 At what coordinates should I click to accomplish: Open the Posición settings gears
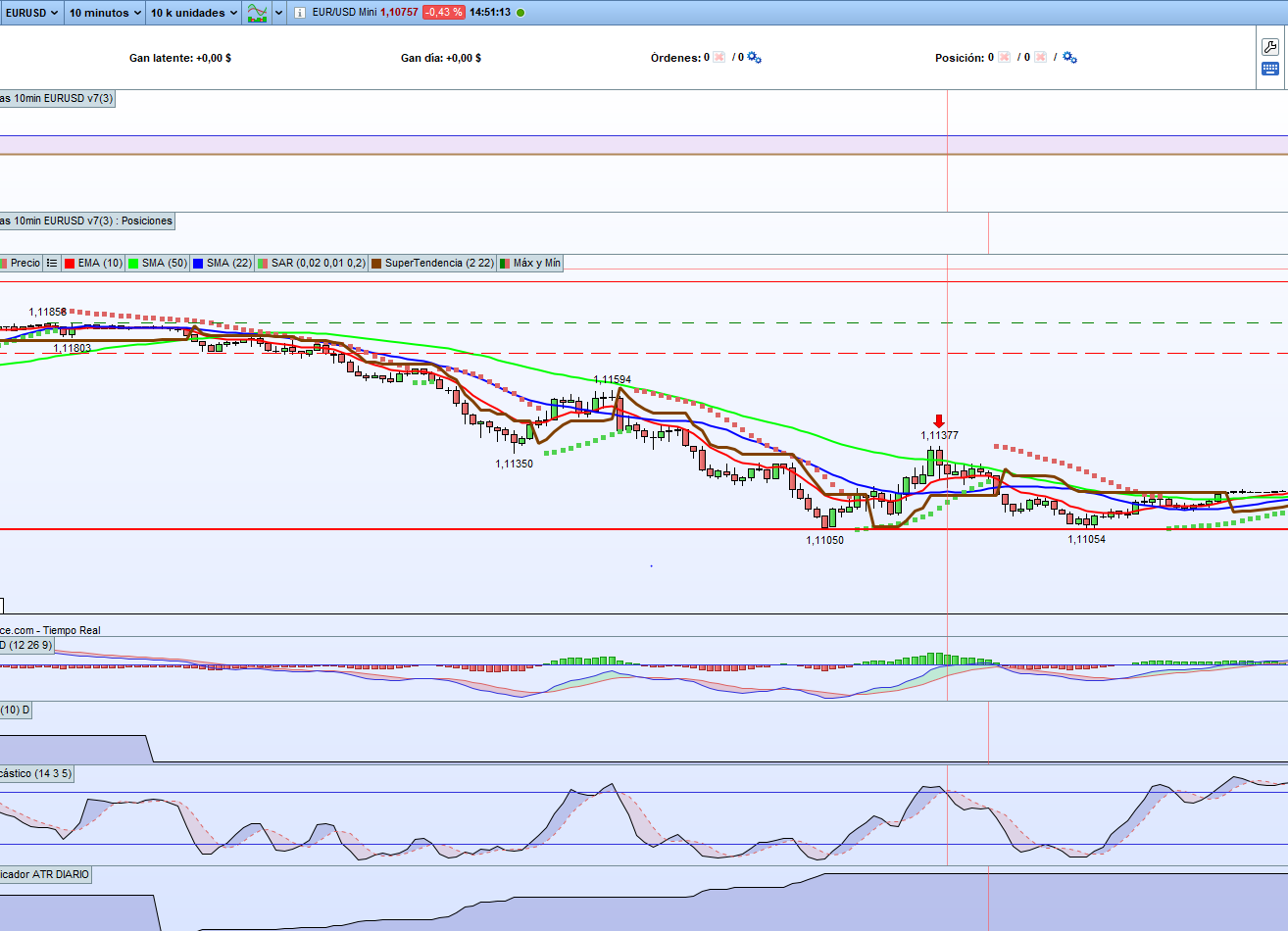pos(1070,58)
